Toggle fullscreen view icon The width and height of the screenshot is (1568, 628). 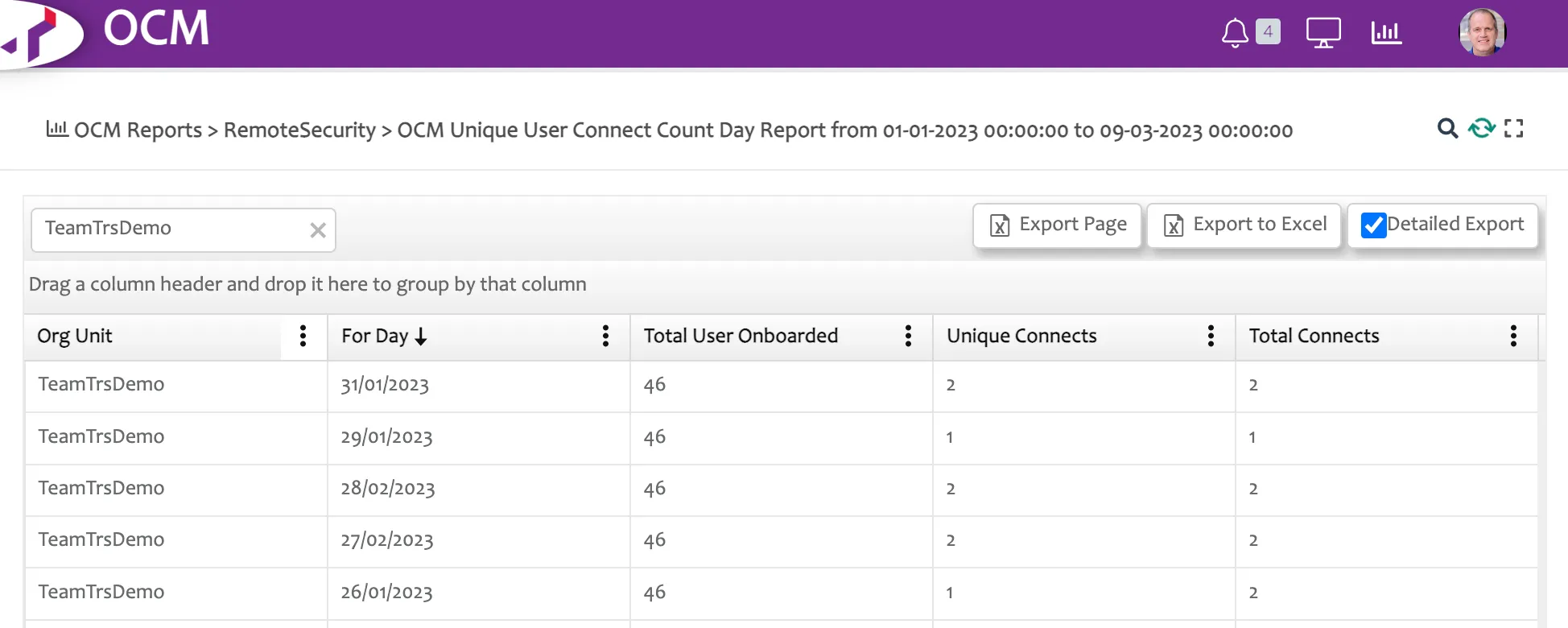1513,128
